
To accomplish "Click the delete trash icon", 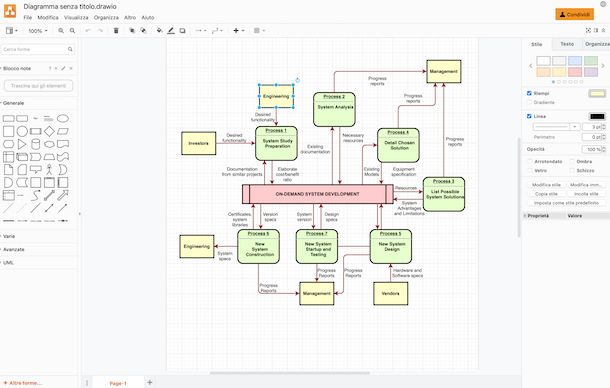I will point(116,30).
